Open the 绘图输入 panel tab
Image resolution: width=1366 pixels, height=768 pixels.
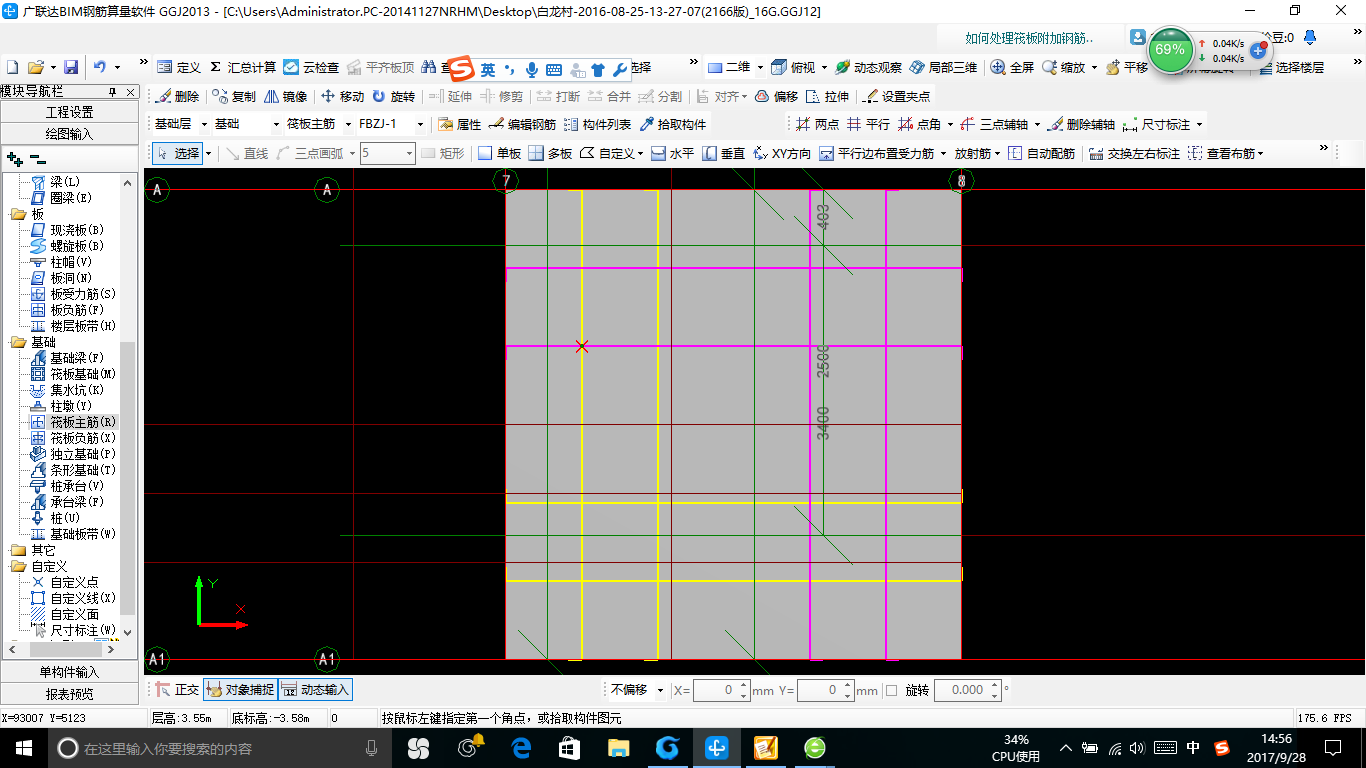[70, 133]
